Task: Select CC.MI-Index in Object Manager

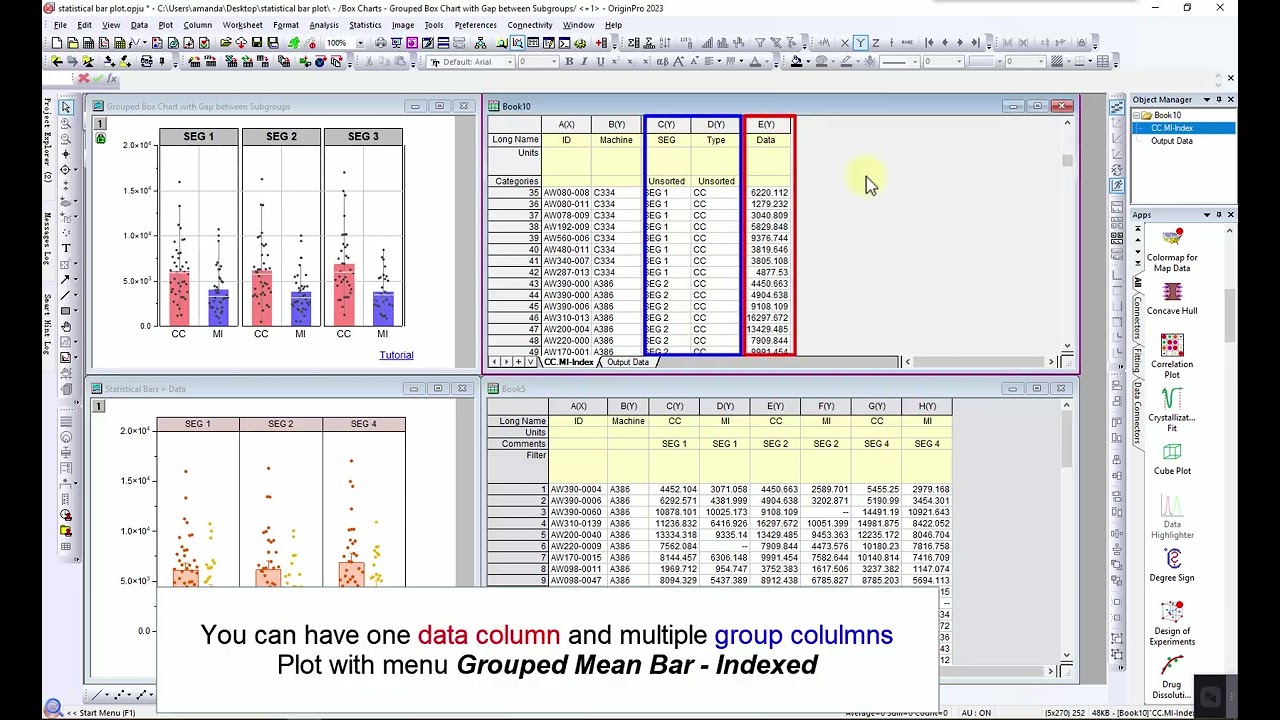Action: [1171, 128]
